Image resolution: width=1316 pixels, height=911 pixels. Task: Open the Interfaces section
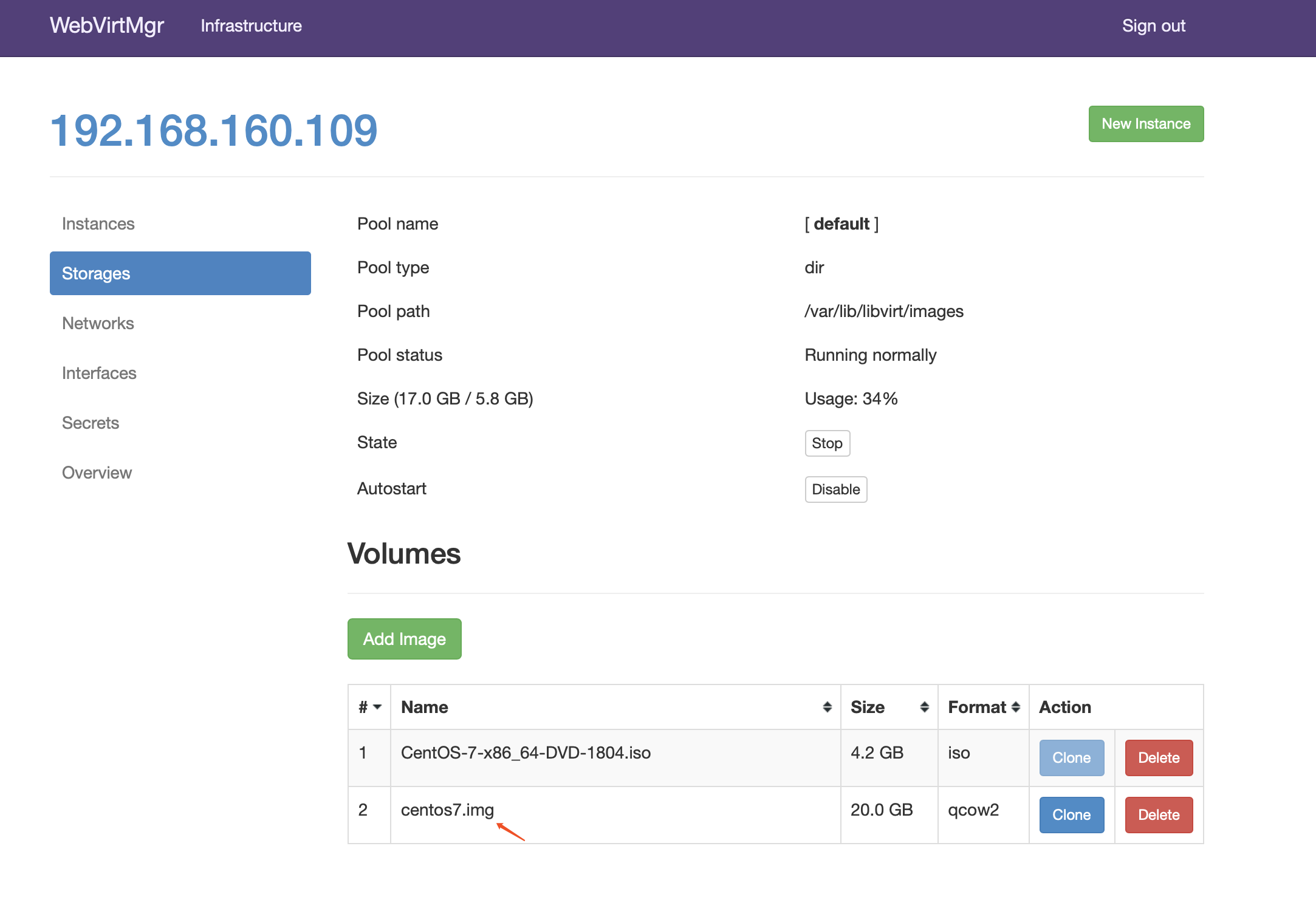click(x=99, y=373)
